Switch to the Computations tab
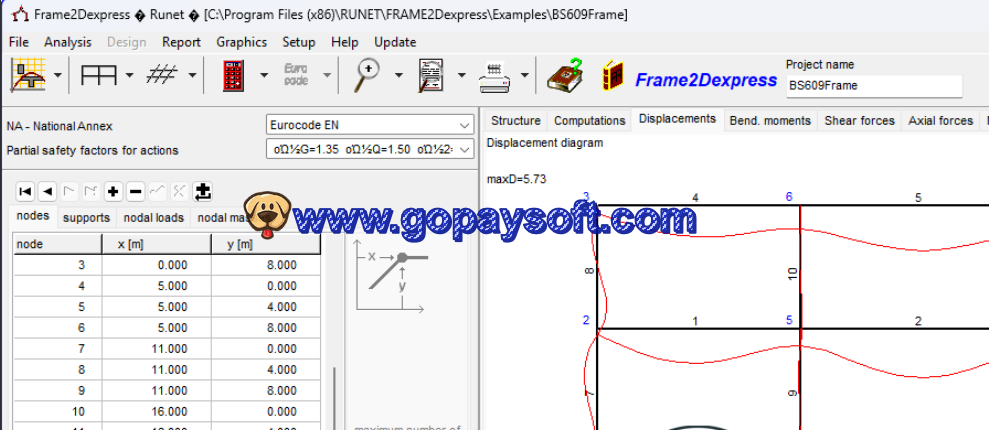The image size is (989, 430). (589, 120)
